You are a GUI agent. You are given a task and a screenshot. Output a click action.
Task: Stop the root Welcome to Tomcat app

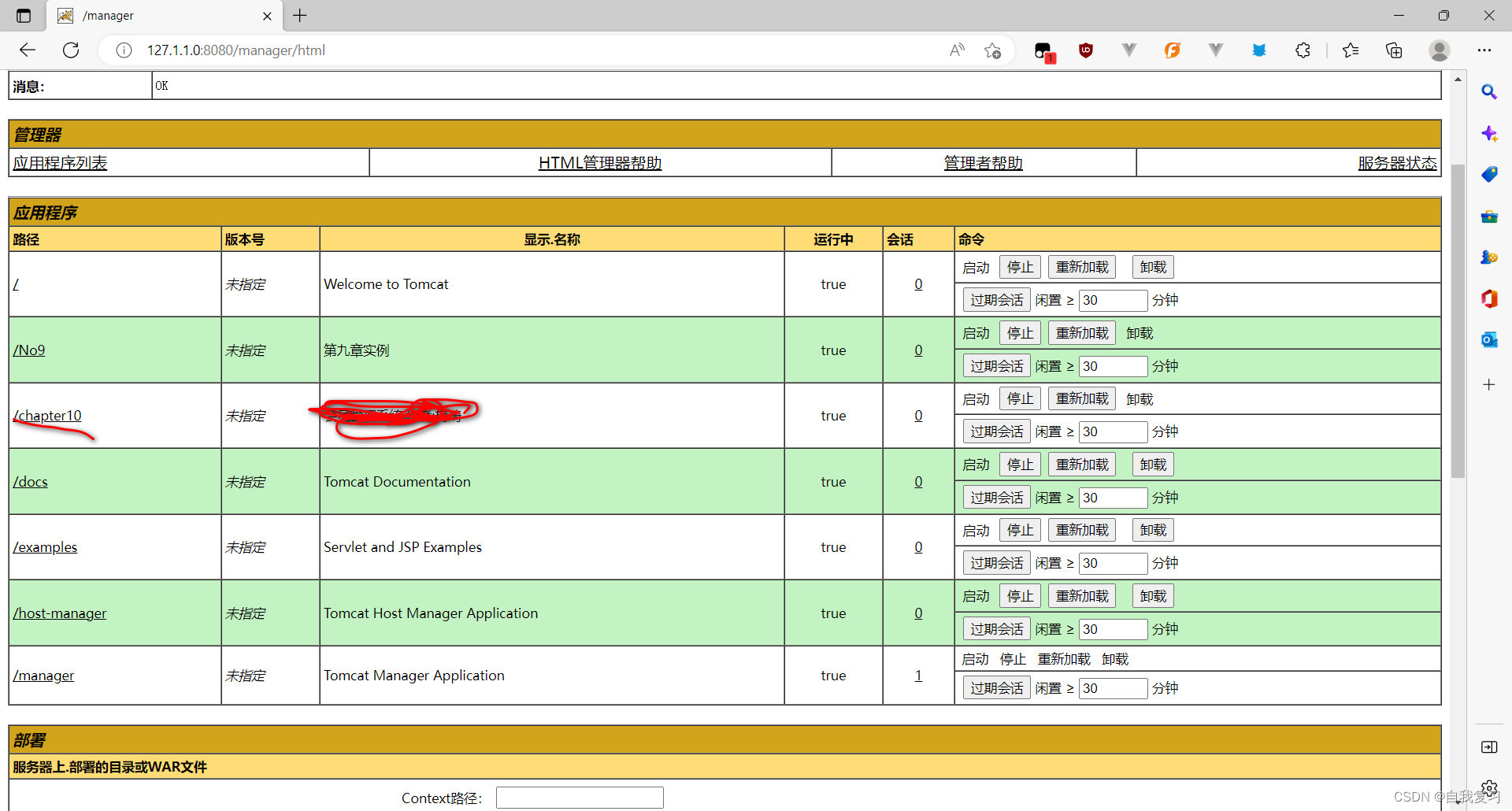click(x=1020, y=268)
